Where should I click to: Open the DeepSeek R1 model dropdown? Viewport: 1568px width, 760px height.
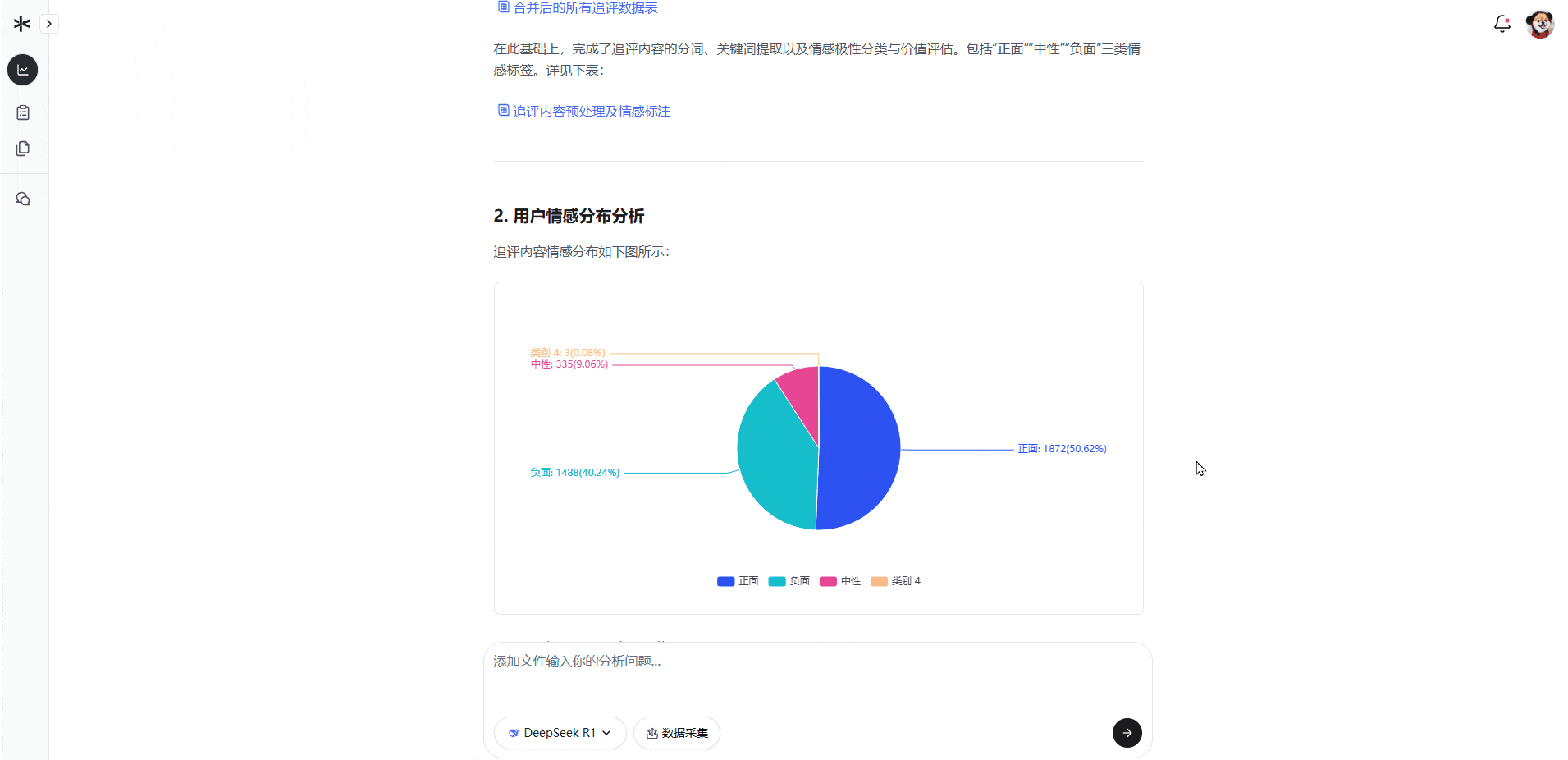560,733
